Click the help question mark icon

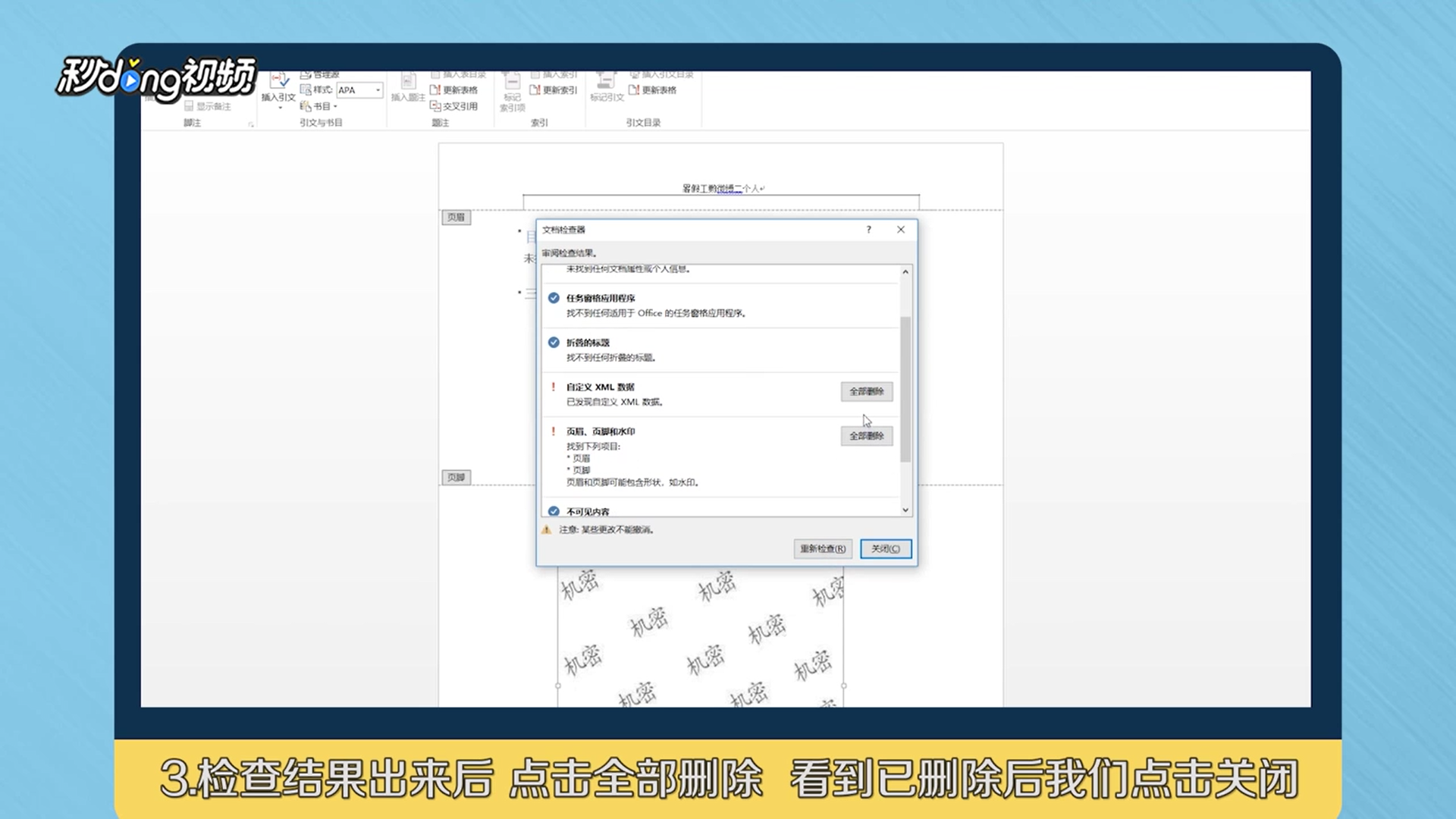pyautogui.click(x=868, y=230)
